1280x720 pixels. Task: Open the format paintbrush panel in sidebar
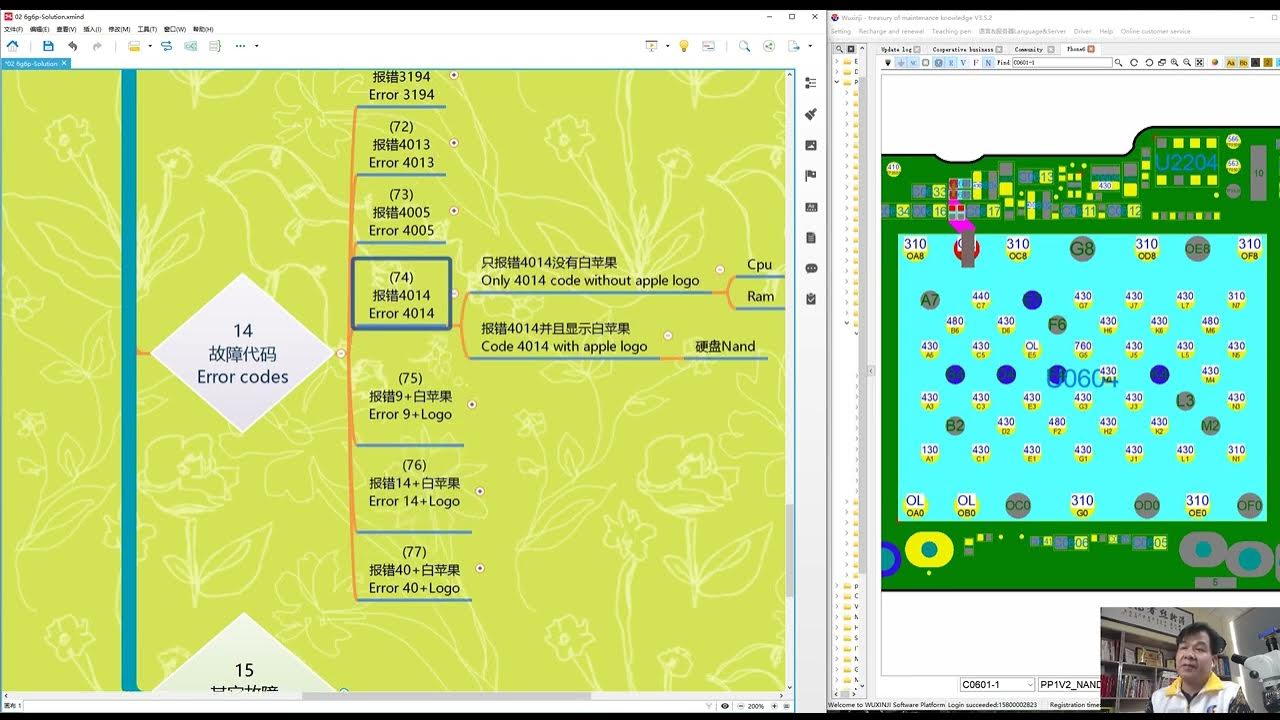click(811, 114)
